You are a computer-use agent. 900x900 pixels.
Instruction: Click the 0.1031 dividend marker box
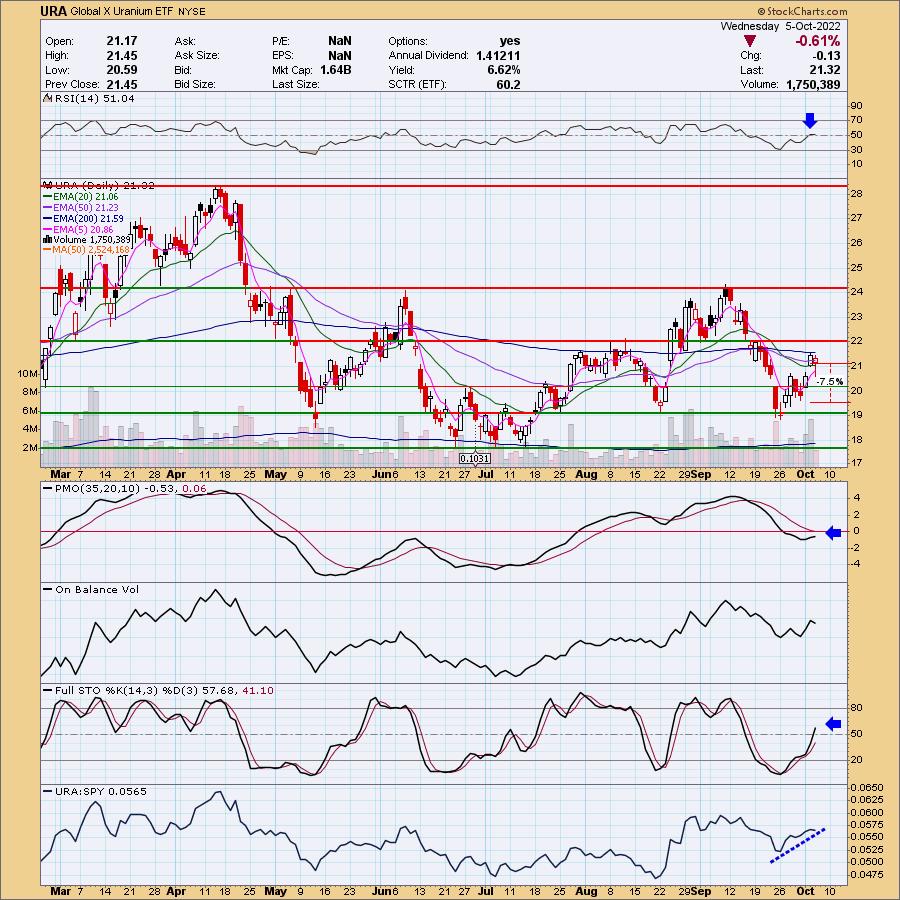475,459
